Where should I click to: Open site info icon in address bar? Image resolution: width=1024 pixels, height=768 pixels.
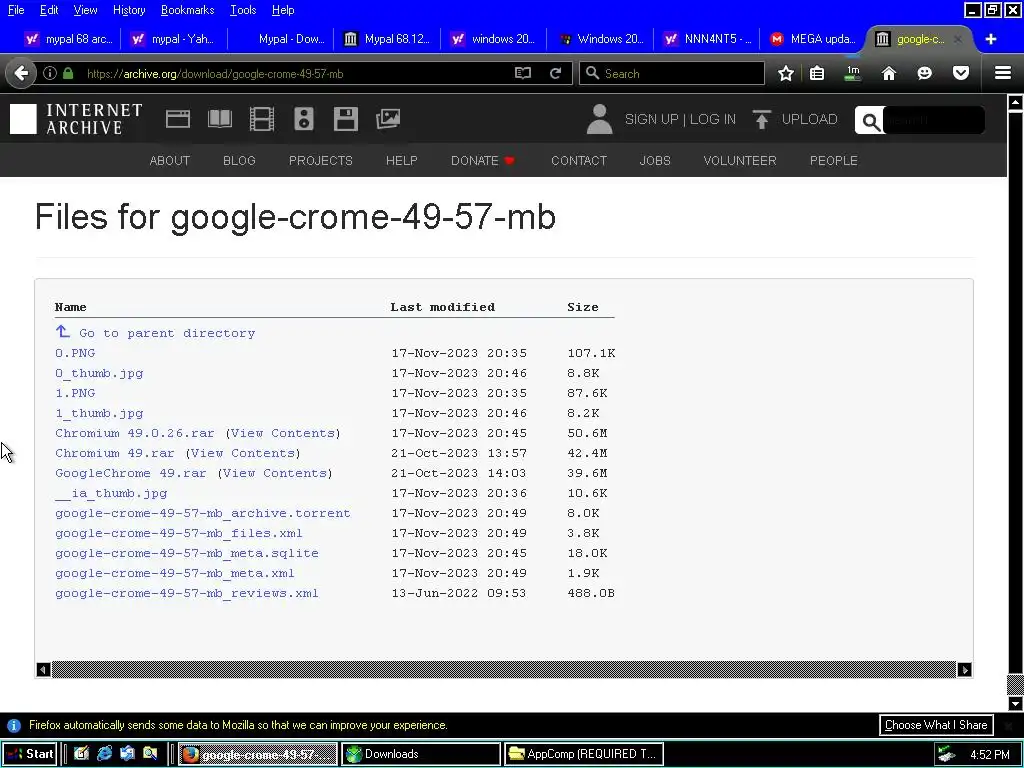(50, 73)
